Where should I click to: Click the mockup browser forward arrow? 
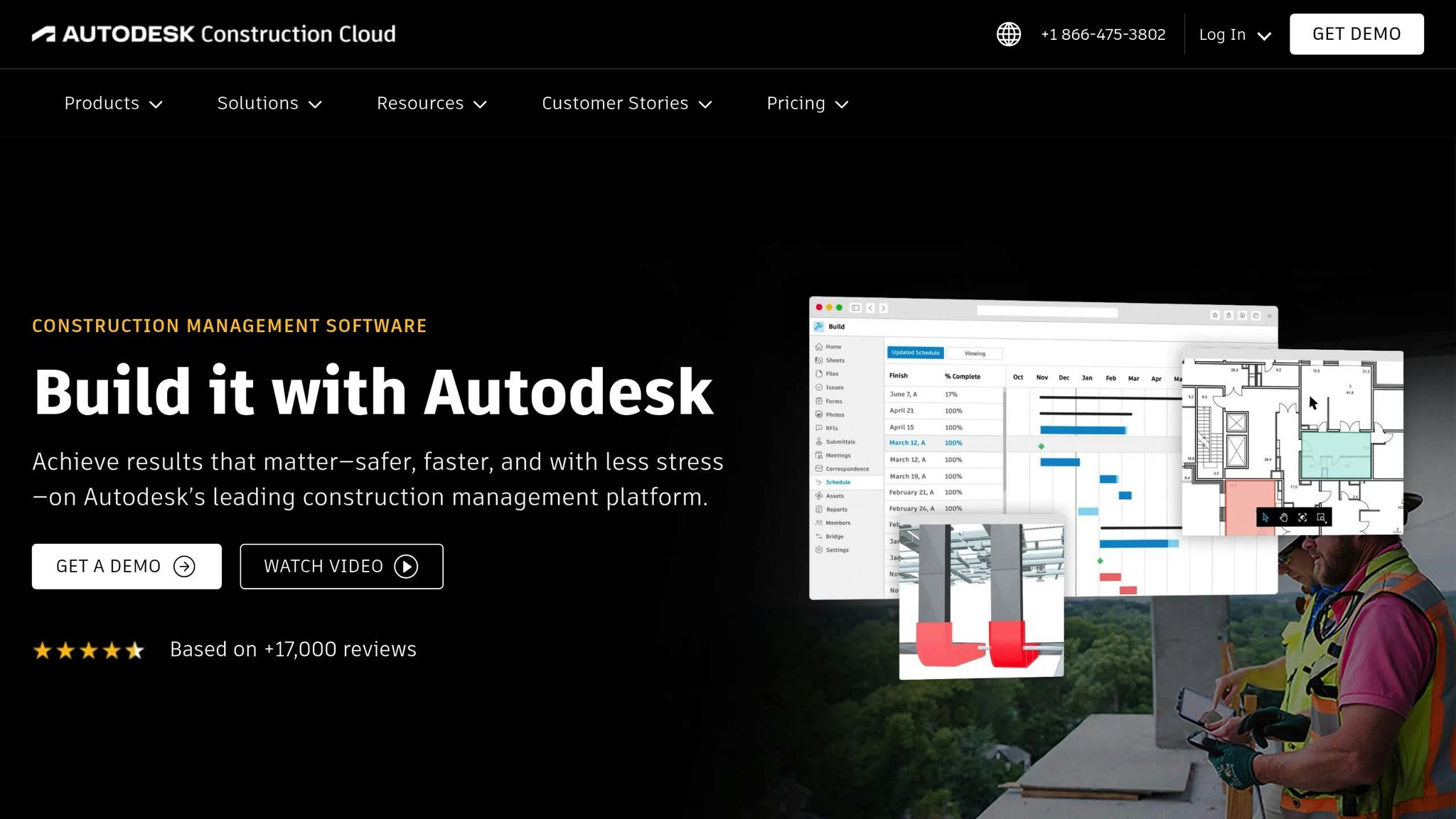pos(883,308)
